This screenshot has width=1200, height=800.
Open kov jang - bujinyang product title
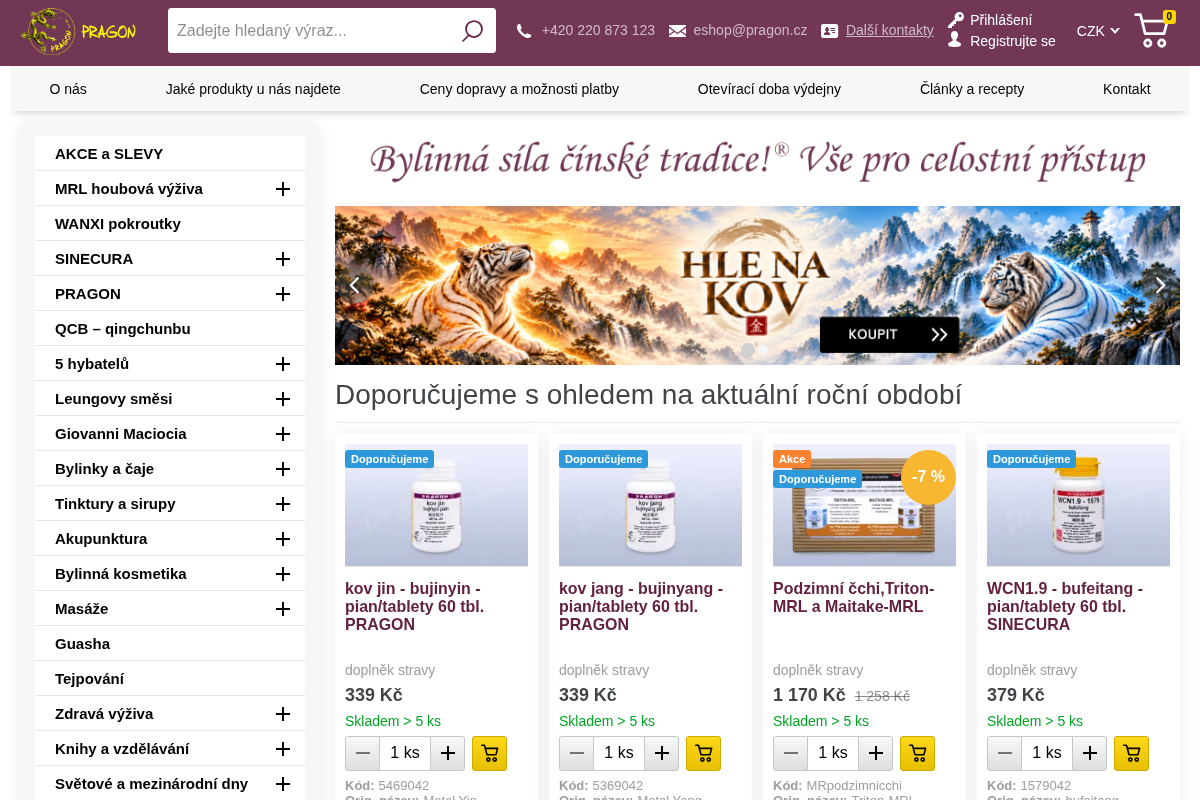coord(641,607)
